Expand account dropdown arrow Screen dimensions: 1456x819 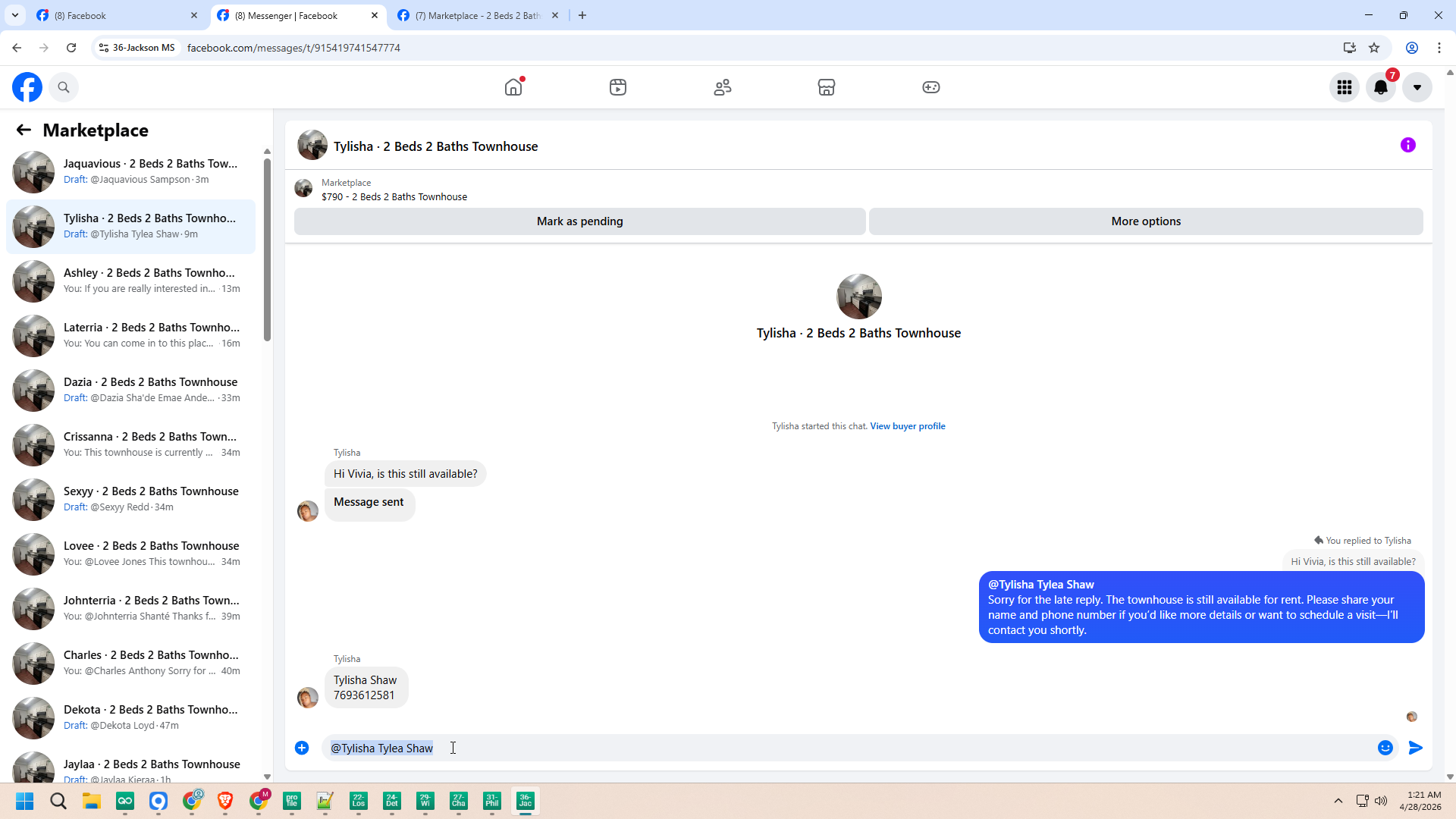1417,87
